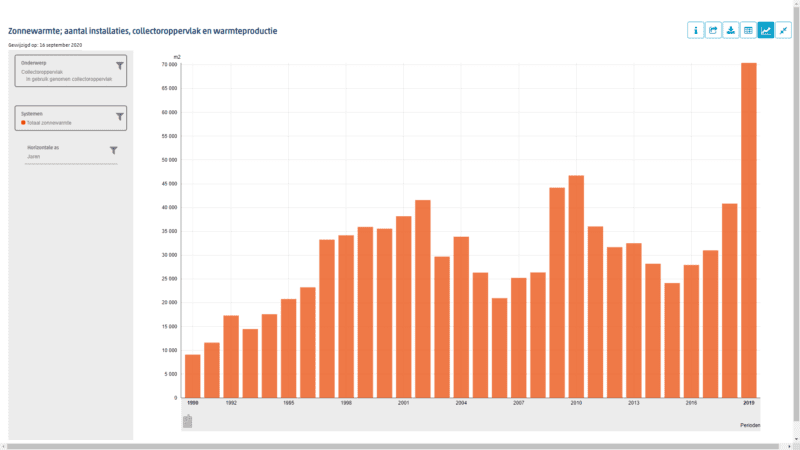Viewport: 800px width, 450px height.
Task: Open the Onderwerp filter funnel icon
Action: click(x=119, y=66)
